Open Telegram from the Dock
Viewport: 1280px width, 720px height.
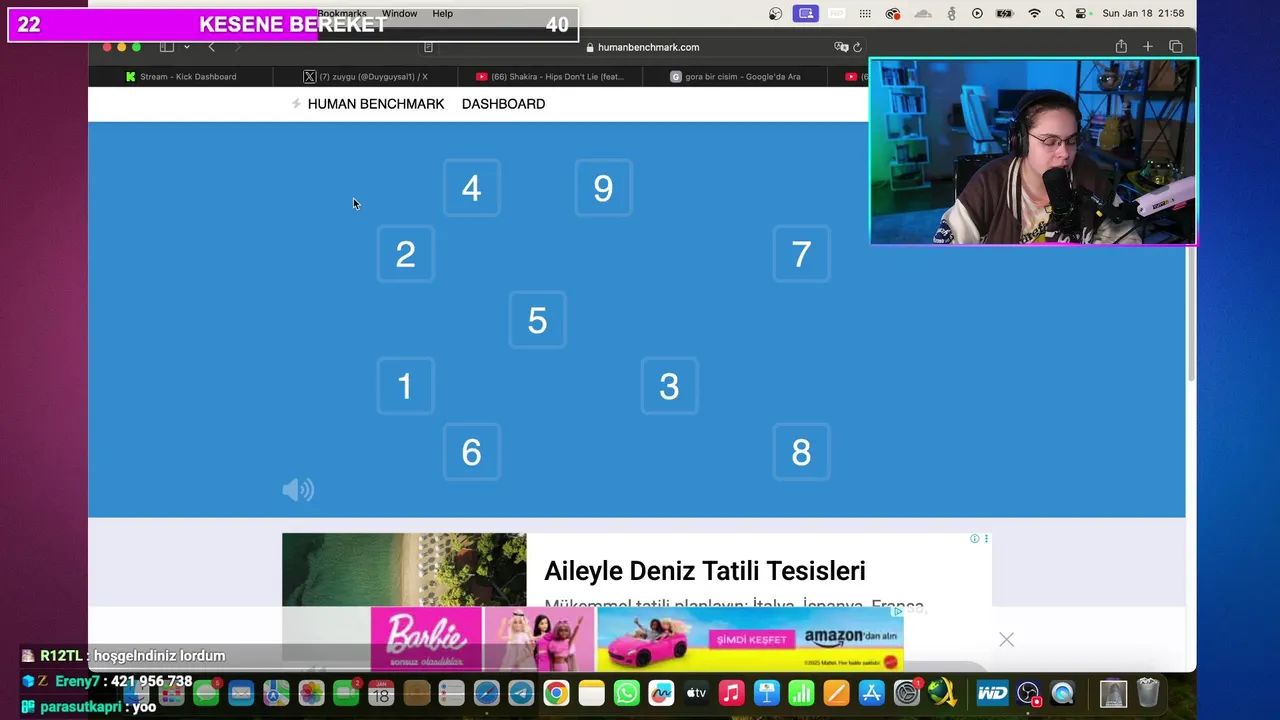pos(521,693)
